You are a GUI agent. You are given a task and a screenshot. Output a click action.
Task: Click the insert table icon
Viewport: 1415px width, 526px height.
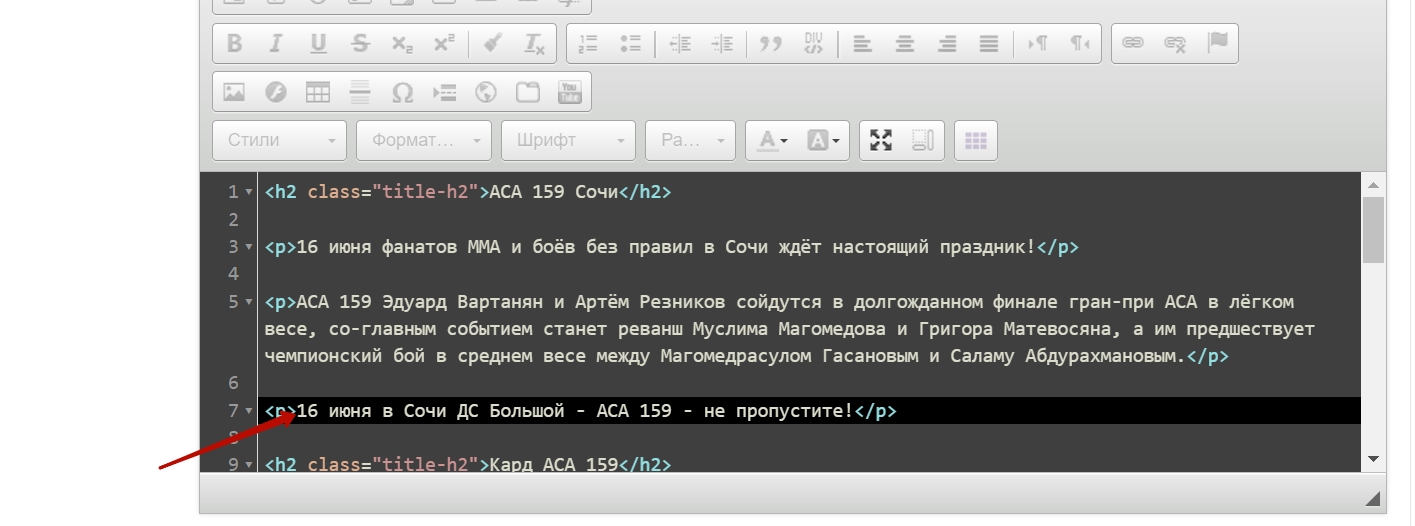[318, 92]
